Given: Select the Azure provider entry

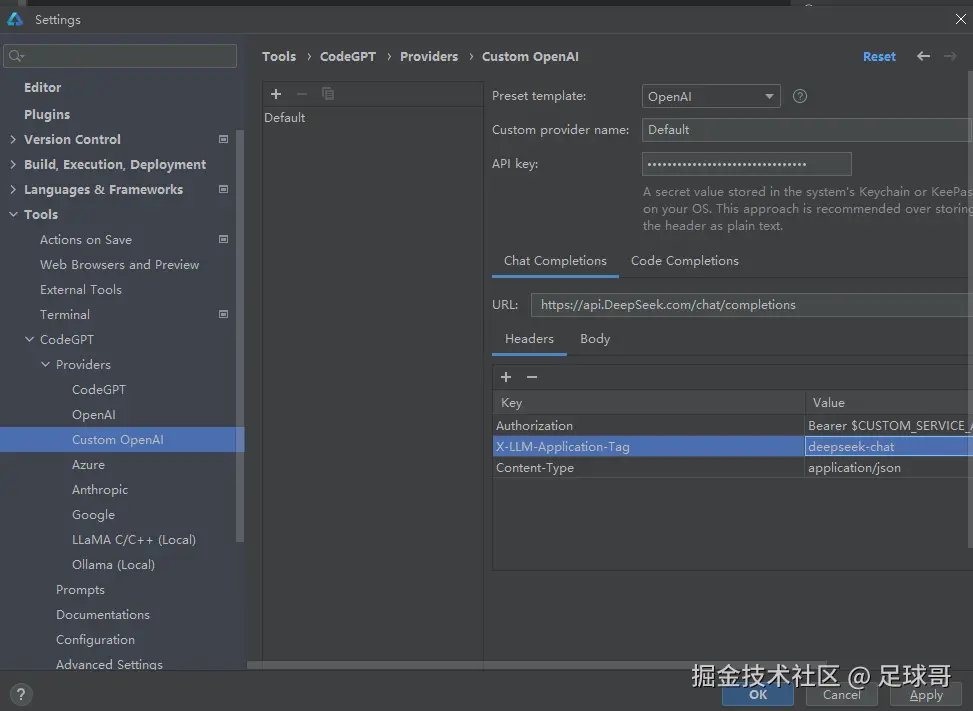Looking at the screenshot, I should click(88, 465).
